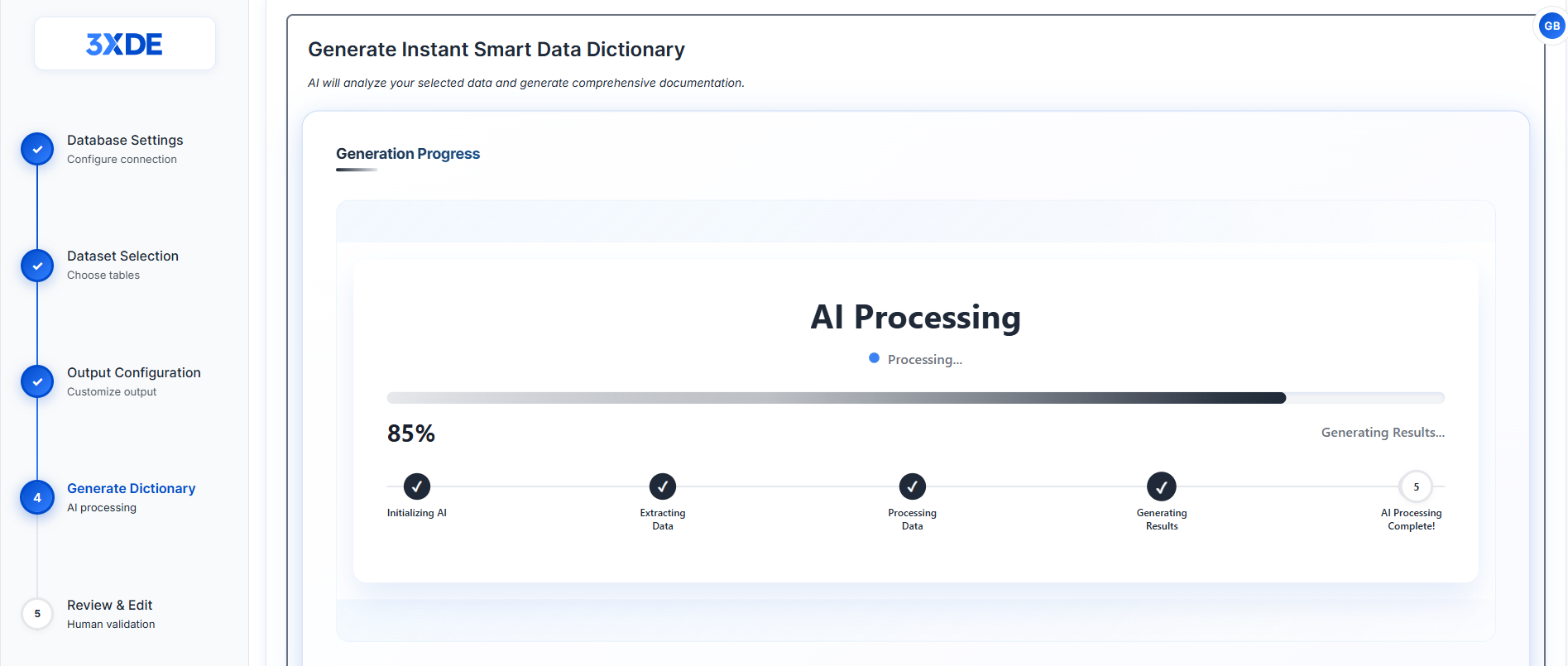The image size is (1568, 666).
Task: Click the AI Processing Complete step 5 marker
Action: pos(1416,486)
